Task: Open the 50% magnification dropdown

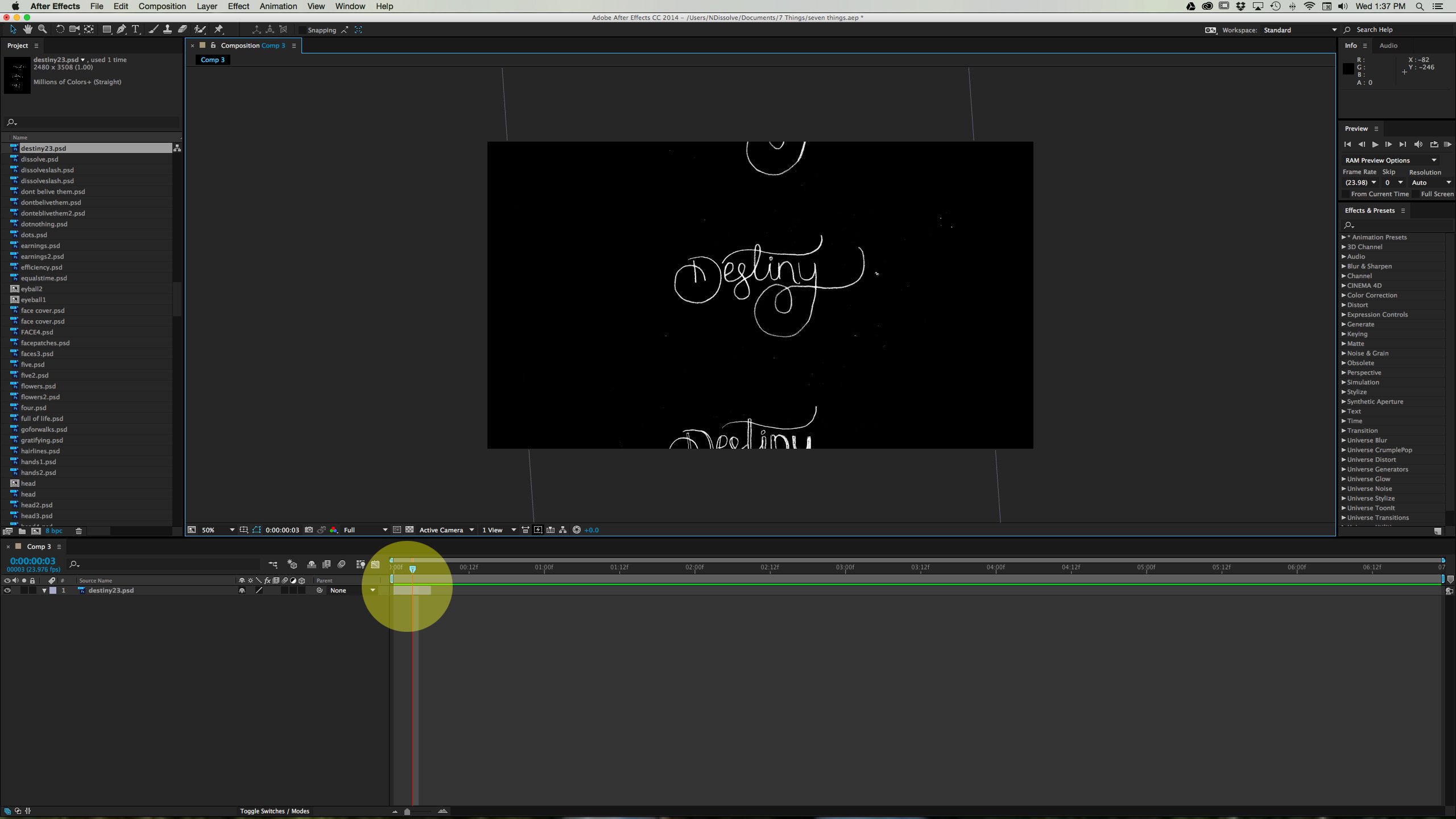Action: click(x=217, y=530)
